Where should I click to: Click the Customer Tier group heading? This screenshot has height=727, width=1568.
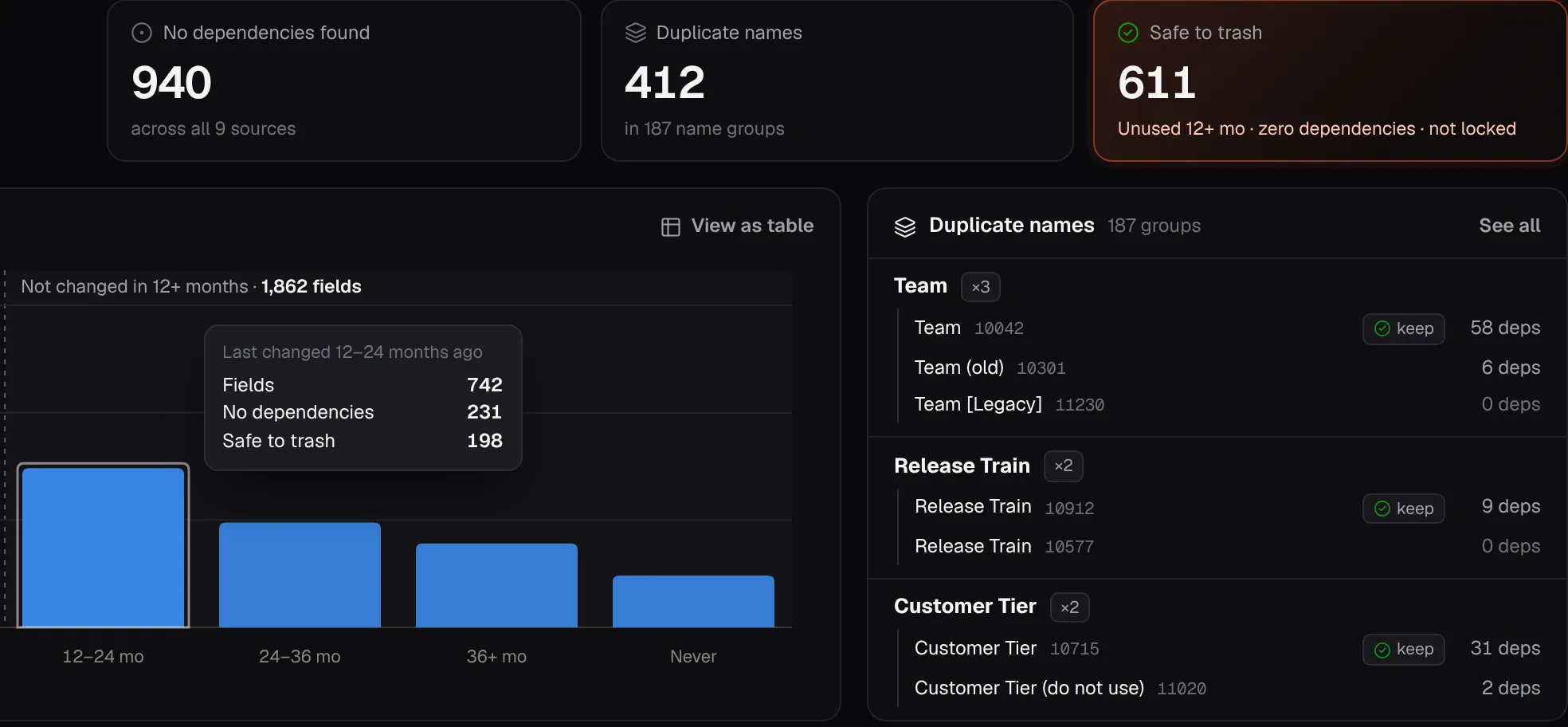[965, 607]
